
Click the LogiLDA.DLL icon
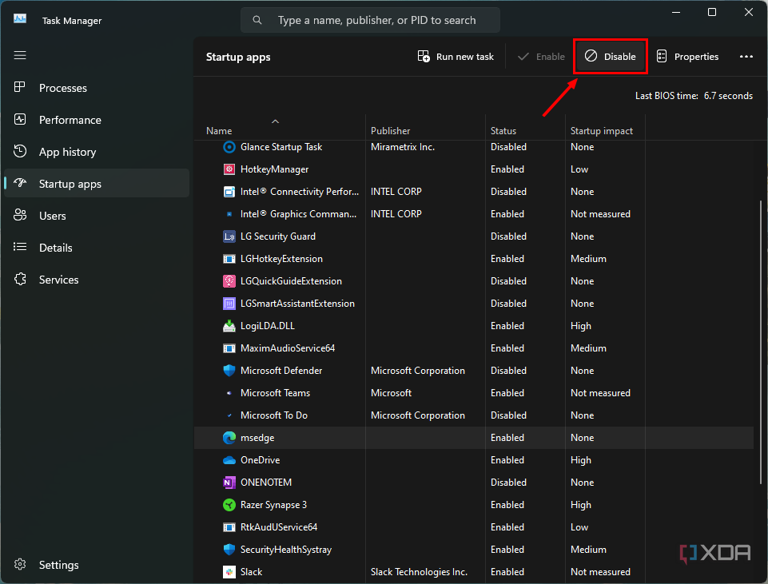coord(229,326)
